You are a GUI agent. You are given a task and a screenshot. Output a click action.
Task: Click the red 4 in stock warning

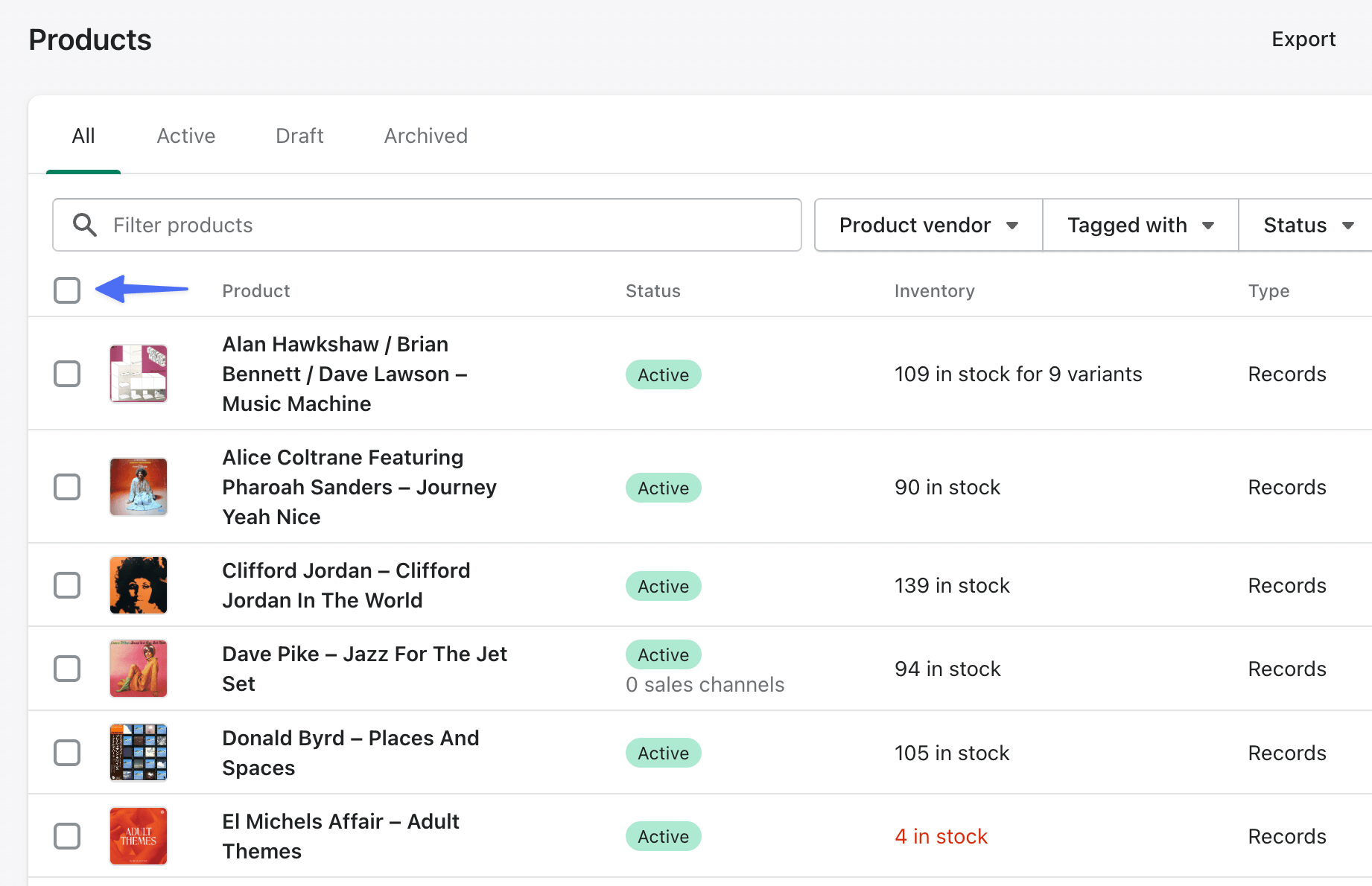(940, 835)
